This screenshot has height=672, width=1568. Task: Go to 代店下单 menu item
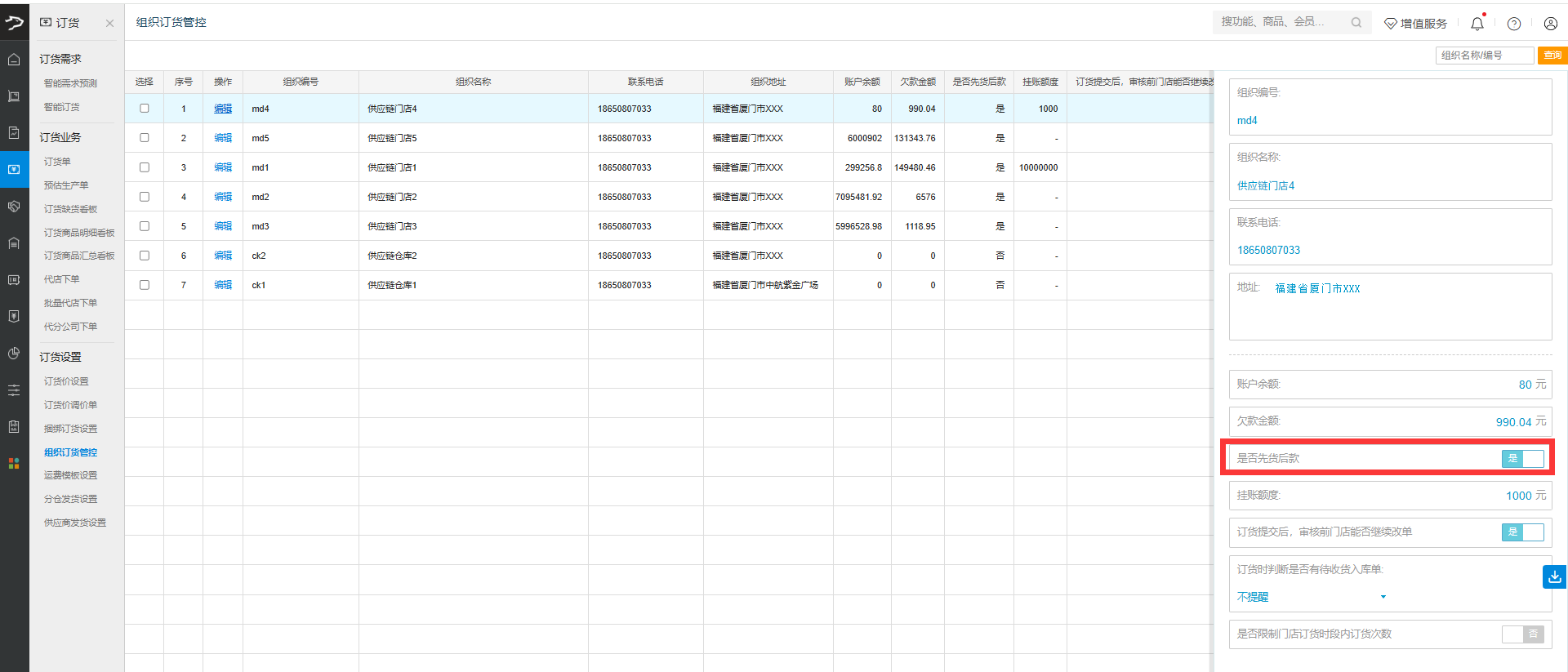[61, 279]
